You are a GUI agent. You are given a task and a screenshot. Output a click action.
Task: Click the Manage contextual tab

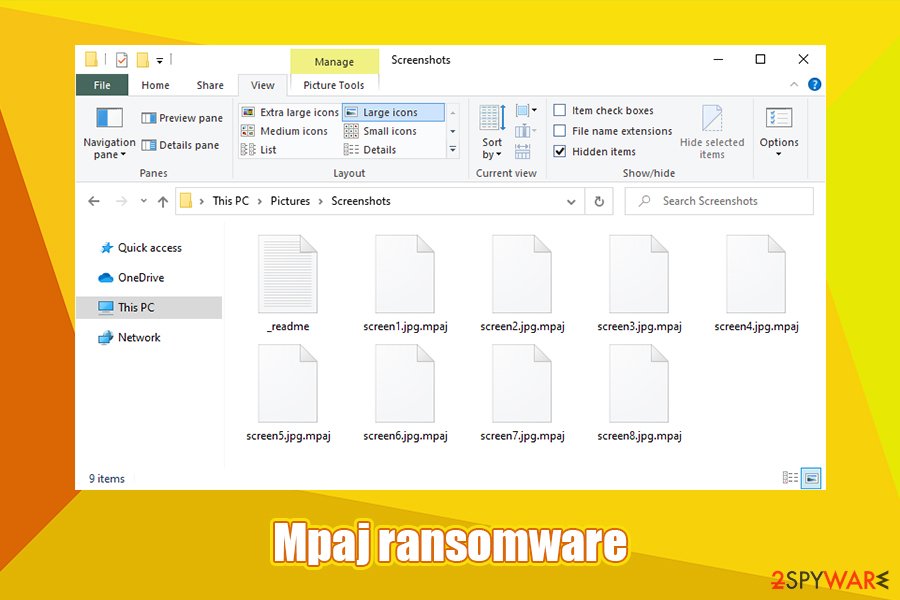tap(334, 61)
